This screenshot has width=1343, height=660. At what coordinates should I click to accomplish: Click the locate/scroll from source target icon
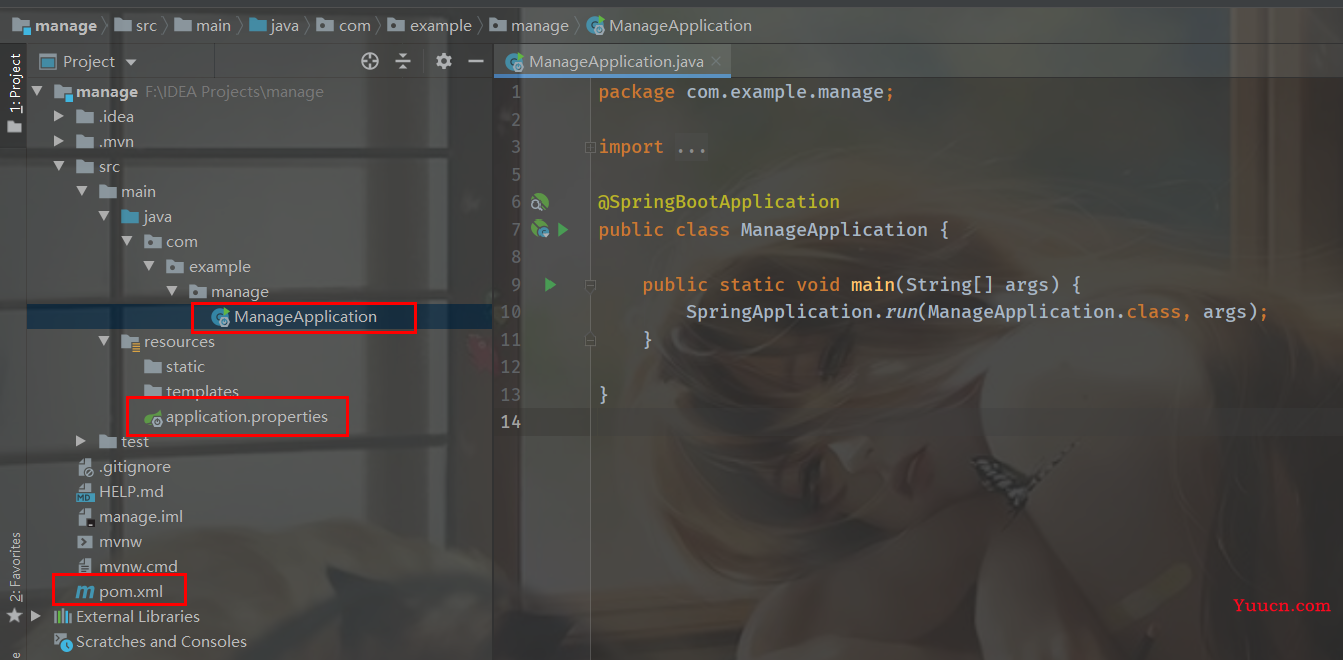click(370, 62)
